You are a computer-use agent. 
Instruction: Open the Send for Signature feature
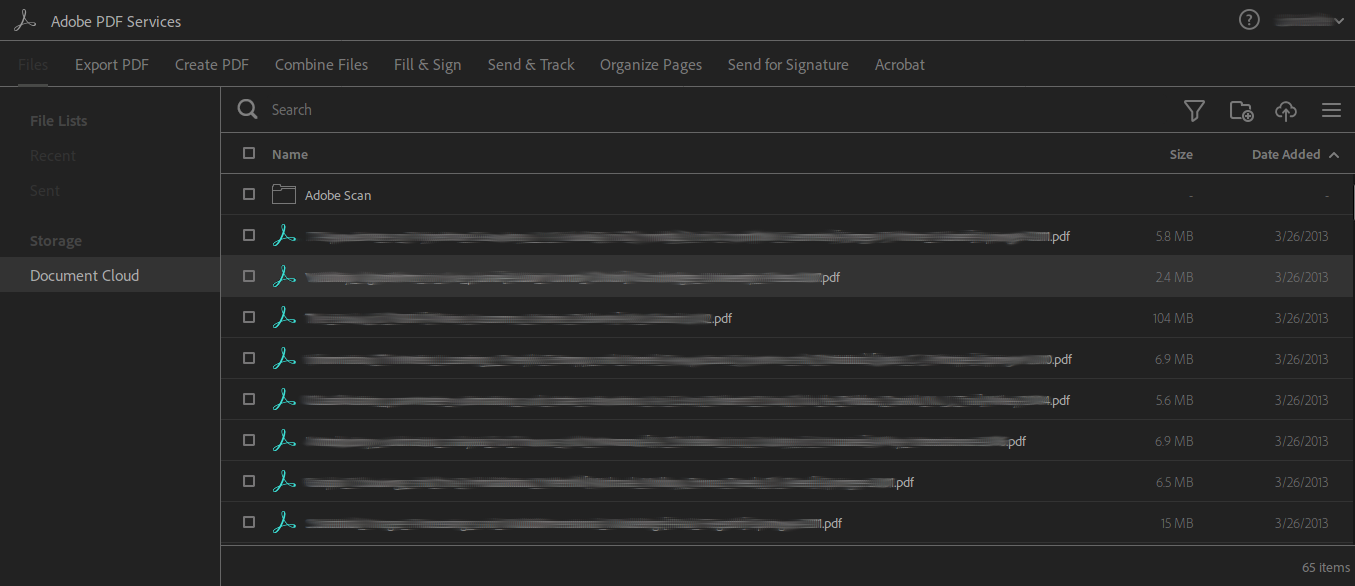pos(787,64)
